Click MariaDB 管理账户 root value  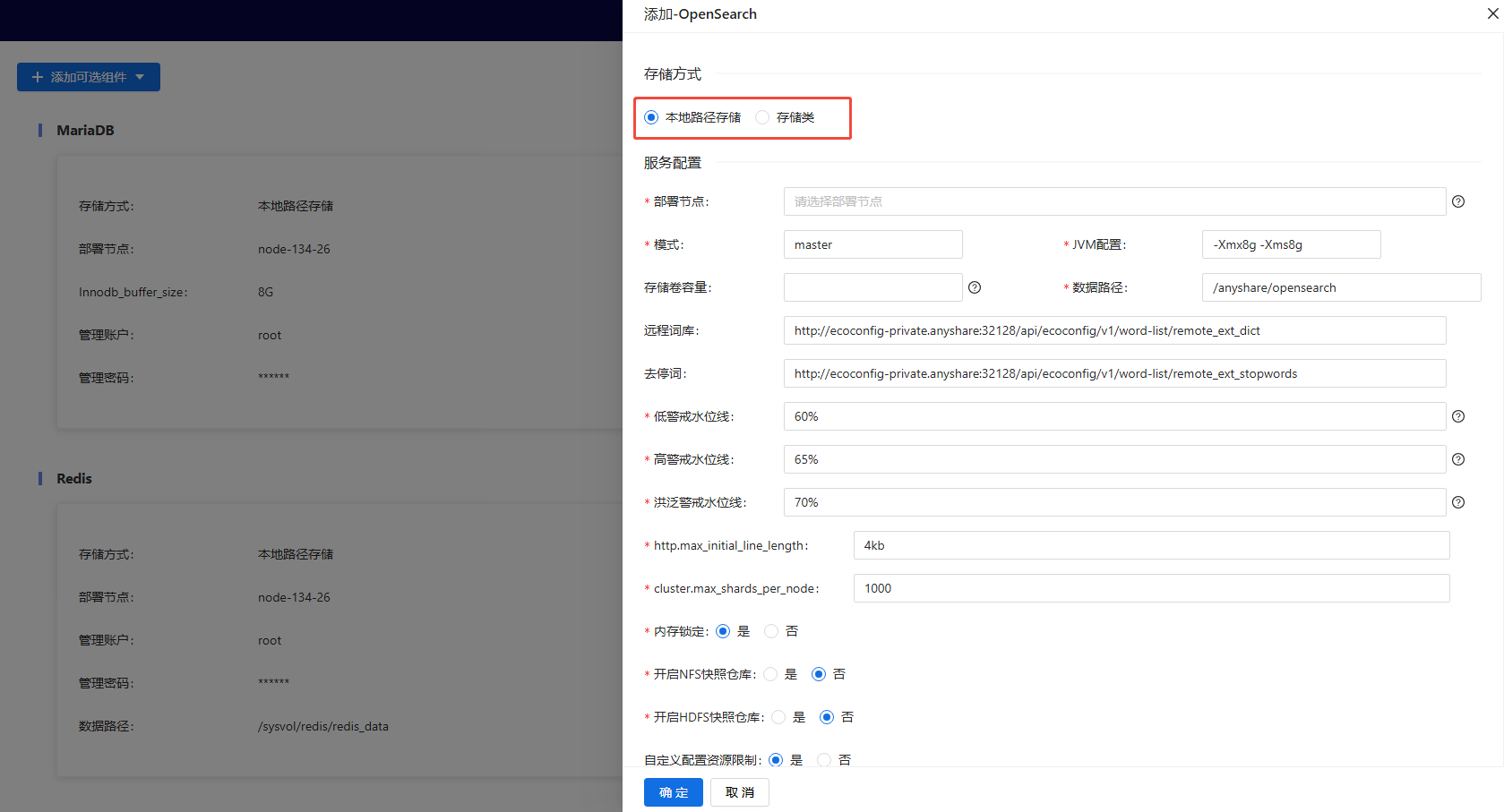point(270,335)
